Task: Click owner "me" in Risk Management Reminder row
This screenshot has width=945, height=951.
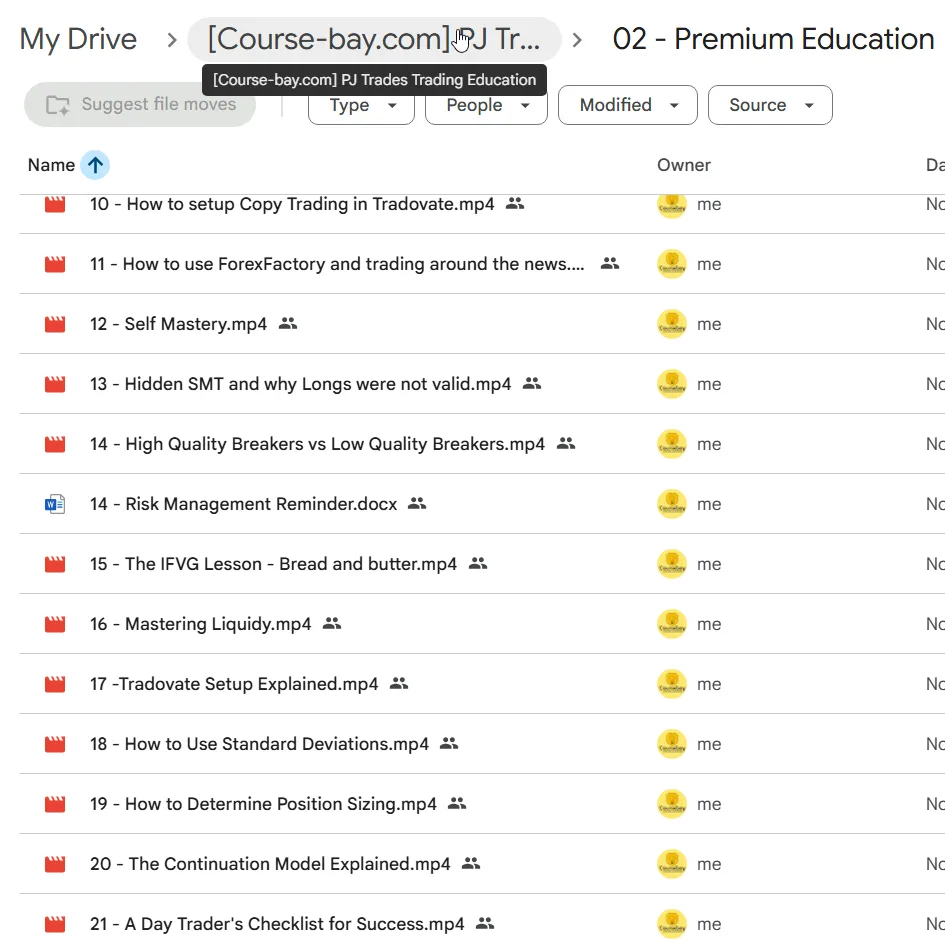Action: click(x=709, y=505)
